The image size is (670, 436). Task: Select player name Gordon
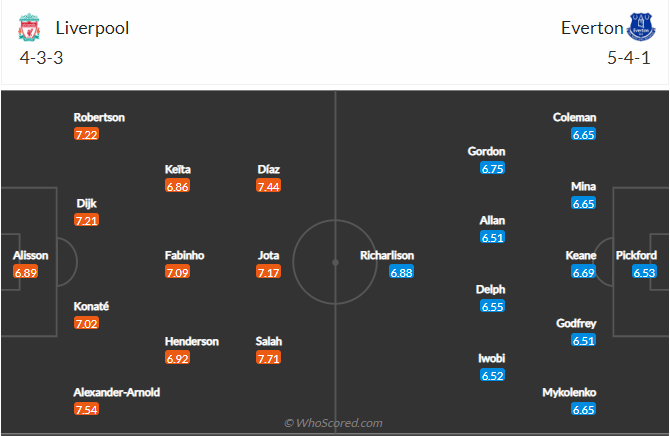pyautogui.click(x=487, y=152)
